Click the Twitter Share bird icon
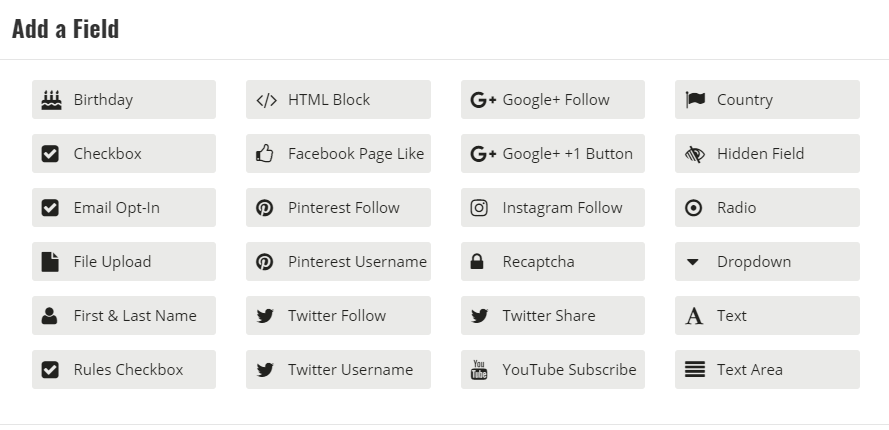This screenshot has height=430, width=889. coord(479,316)
